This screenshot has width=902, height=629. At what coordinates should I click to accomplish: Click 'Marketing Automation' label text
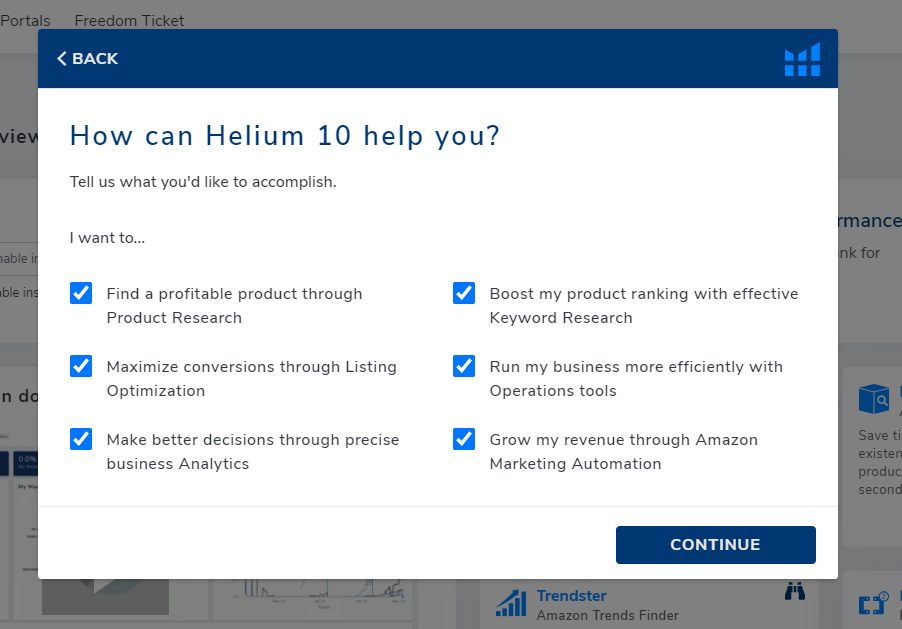575,464
